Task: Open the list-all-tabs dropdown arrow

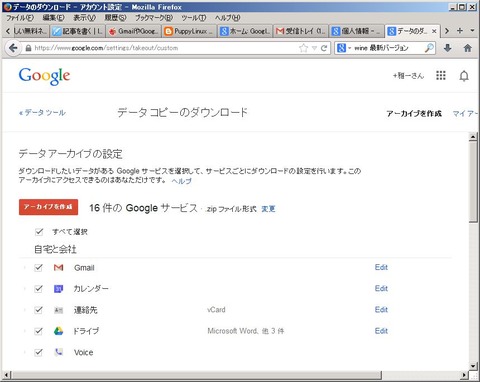Action: coord(472,31)
